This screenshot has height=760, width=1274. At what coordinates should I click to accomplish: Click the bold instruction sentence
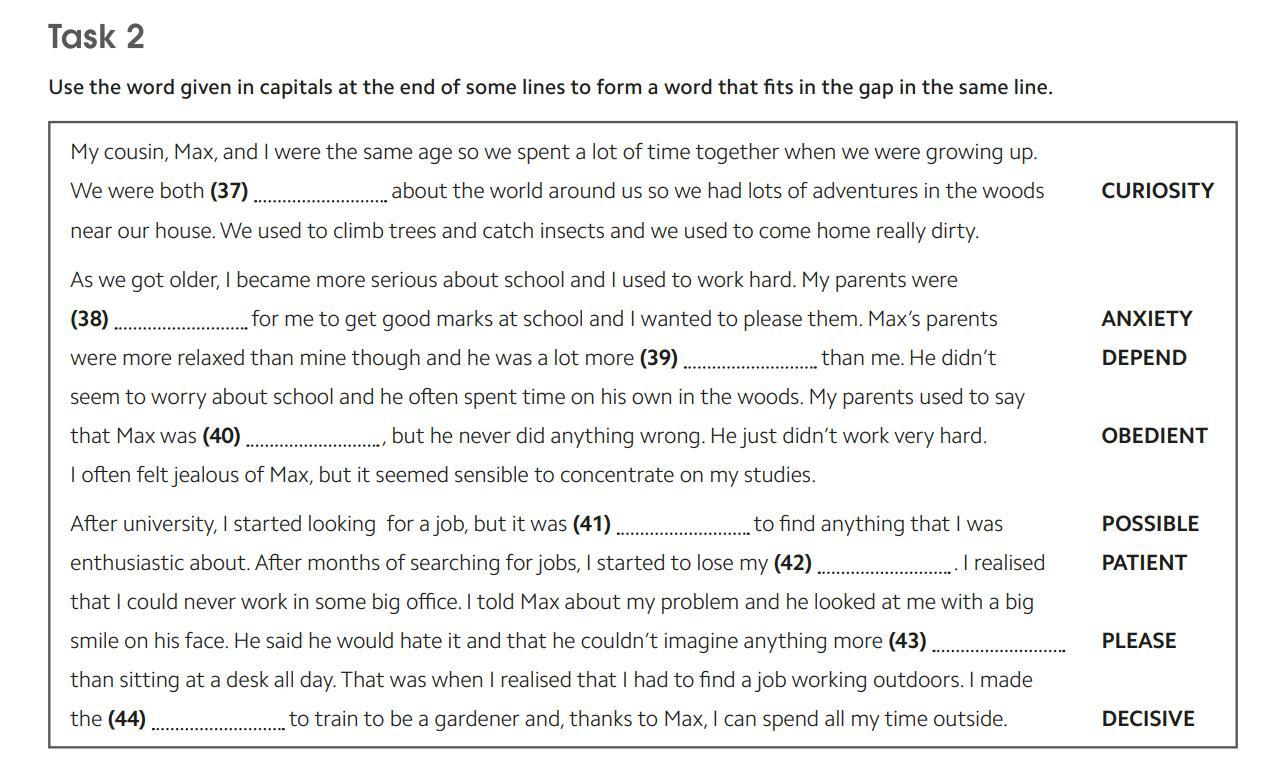pyautogui.click(x=550, y=87)
